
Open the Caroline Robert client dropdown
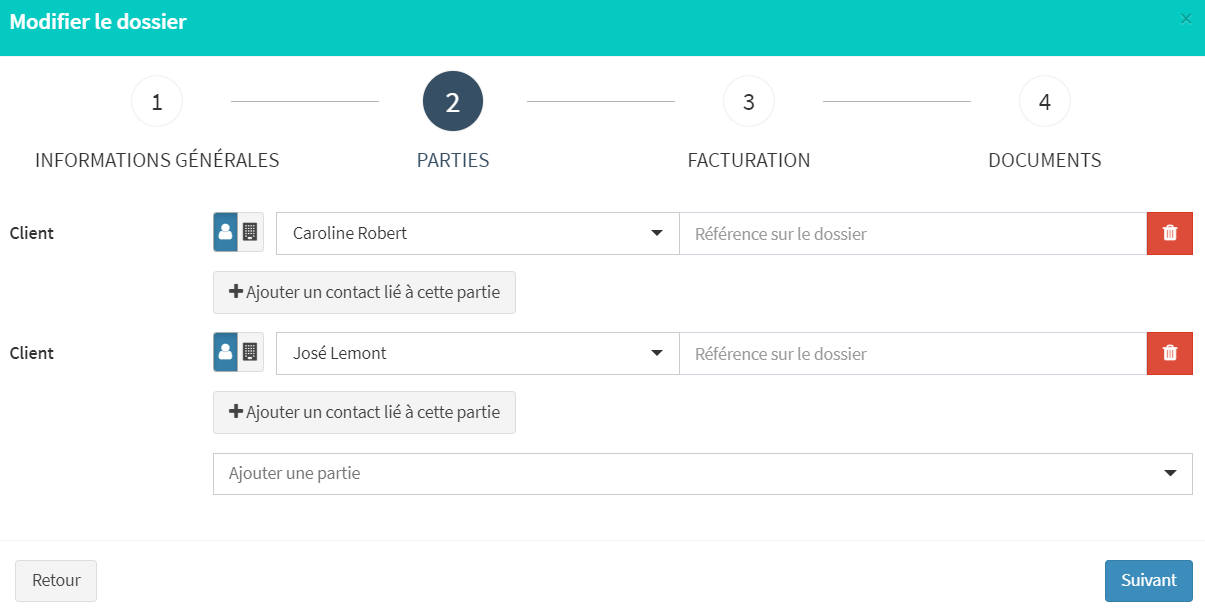coord(478,233)
